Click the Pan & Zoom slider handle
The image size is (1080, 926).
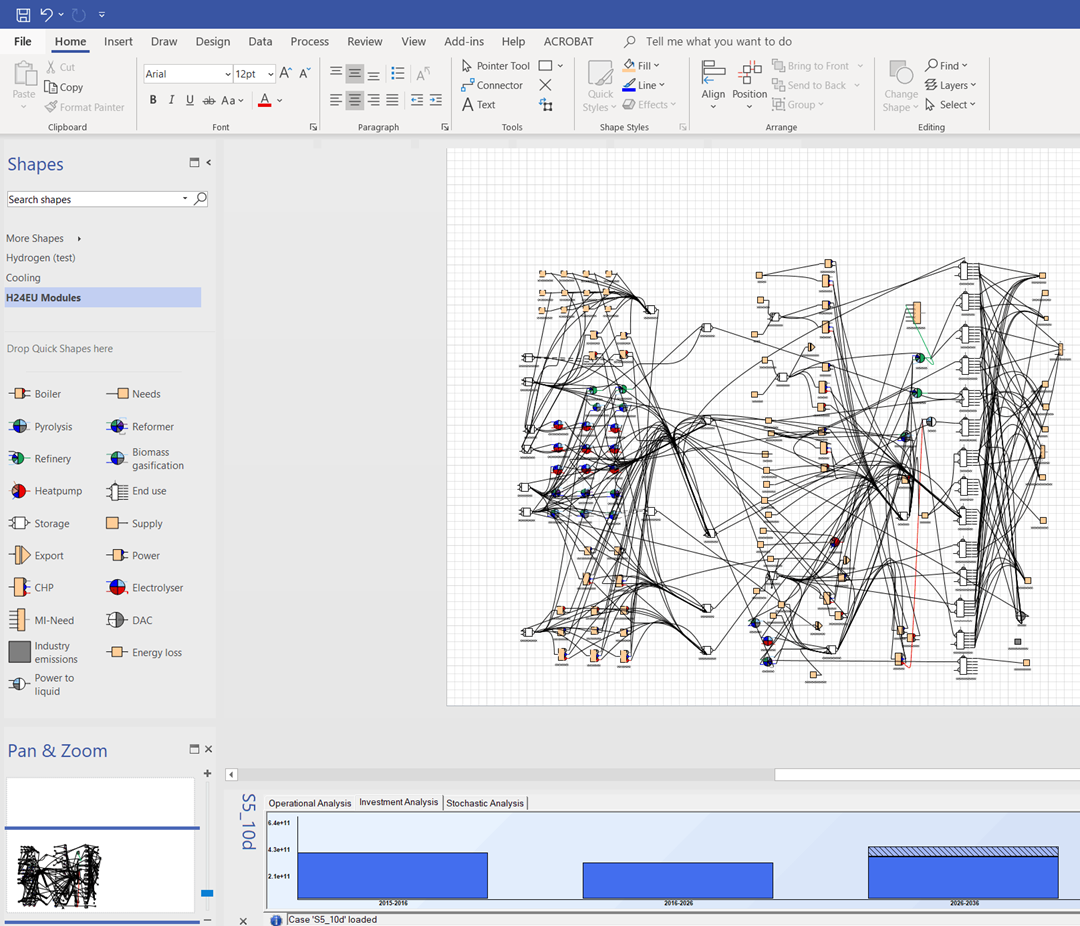tap(207, 893)
